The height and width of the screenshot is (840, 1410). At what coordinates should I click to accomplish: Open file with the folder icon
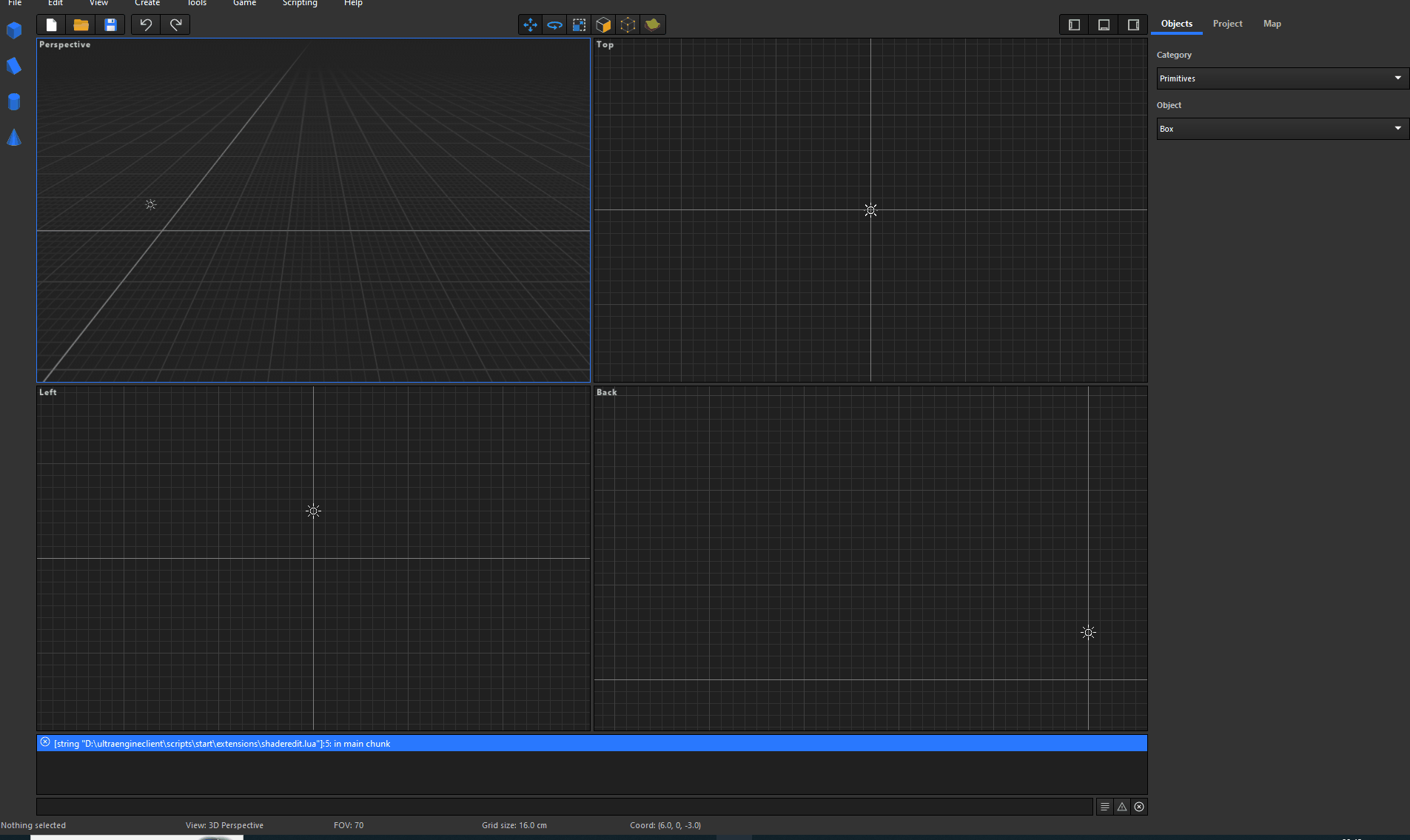(81, 25)
